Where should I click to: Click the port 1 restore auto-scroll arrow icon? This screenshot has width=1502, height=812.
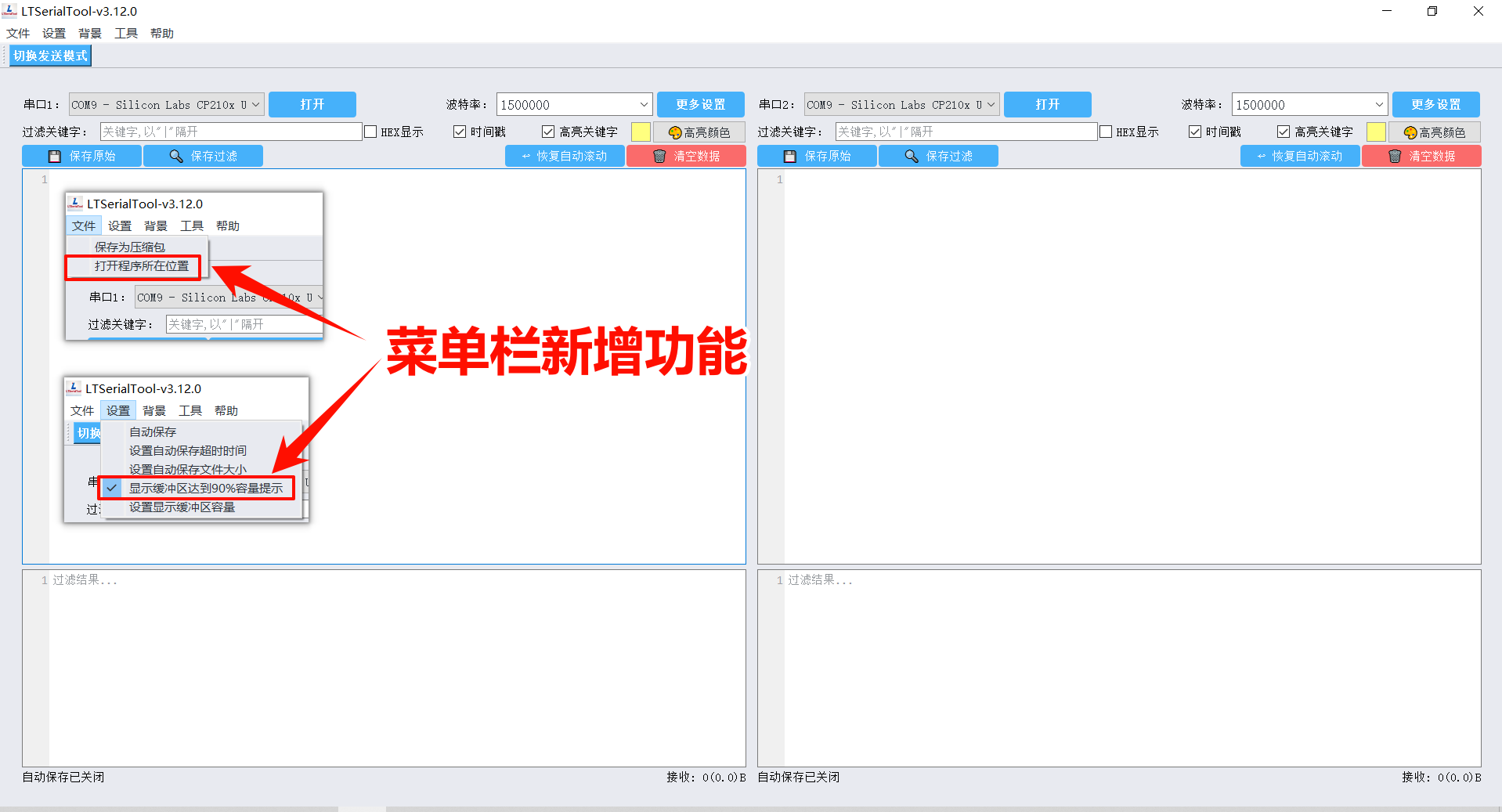[x=526, y=157]
